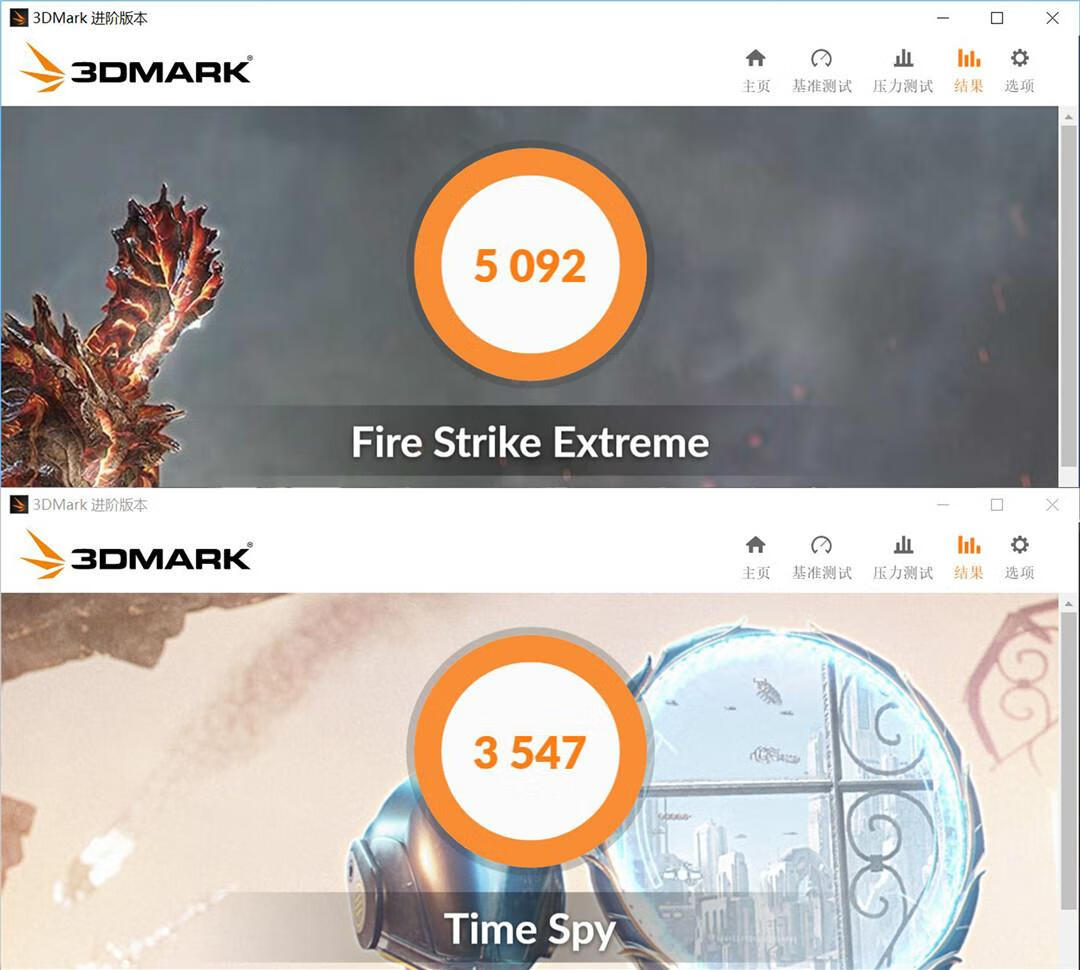This screenshot has height=970, width=1080.
Task: Click the Time Spy window's scrollbar up arrow
Action: click(1068, 603)
